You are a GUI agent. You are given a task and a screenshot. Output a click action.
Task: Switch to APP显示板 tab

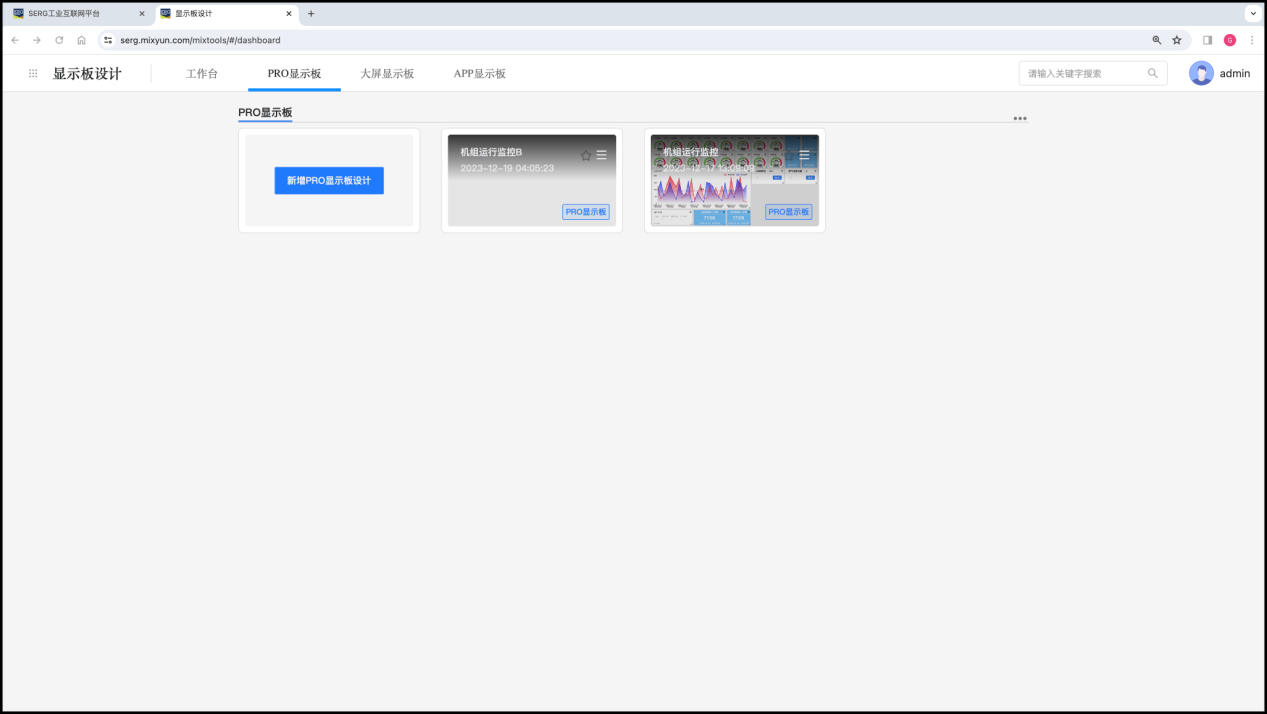coord(479,74)
